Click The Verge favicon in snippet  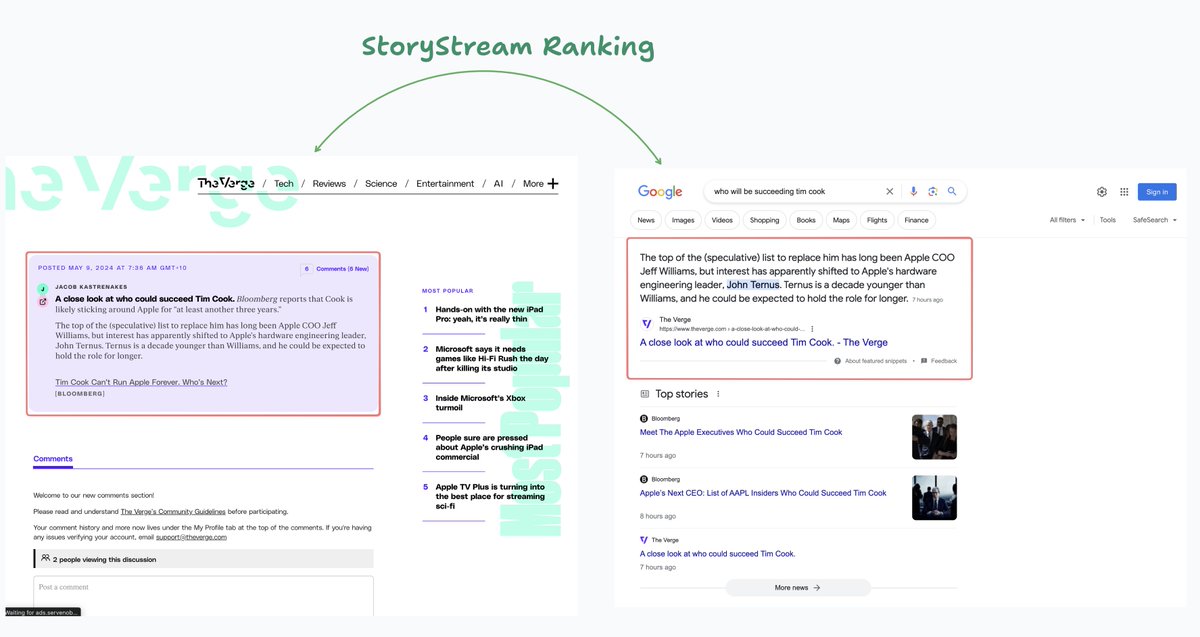647,324
